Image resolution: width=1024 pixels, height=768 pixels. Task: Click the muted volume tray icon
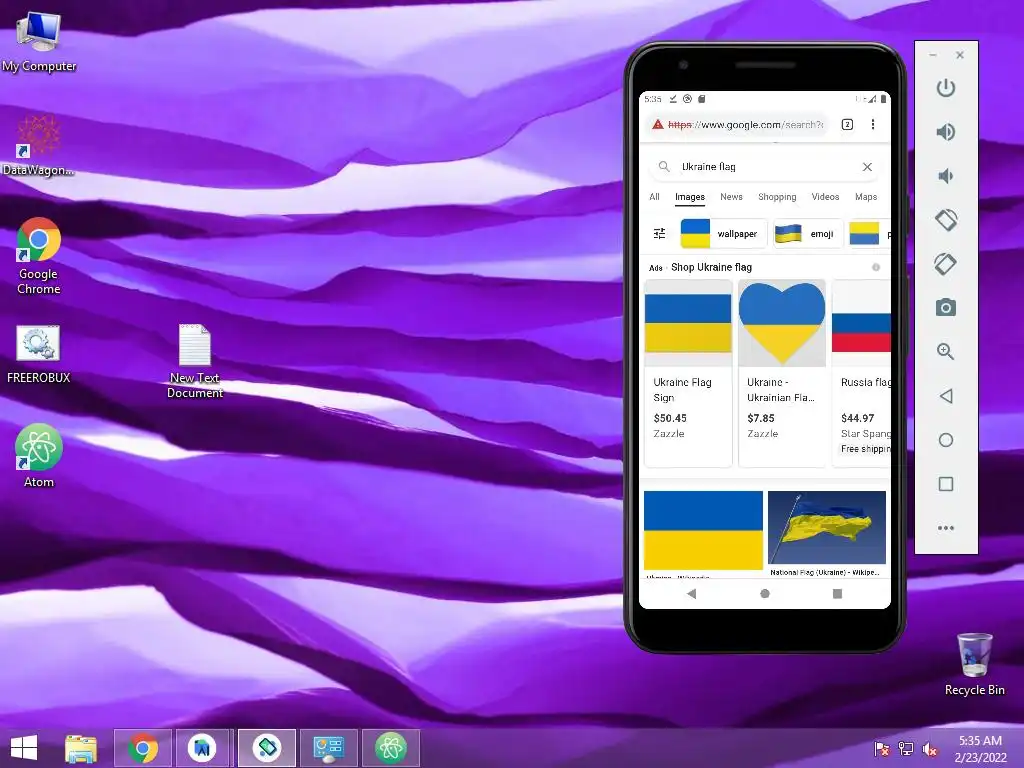pos(930,749)
